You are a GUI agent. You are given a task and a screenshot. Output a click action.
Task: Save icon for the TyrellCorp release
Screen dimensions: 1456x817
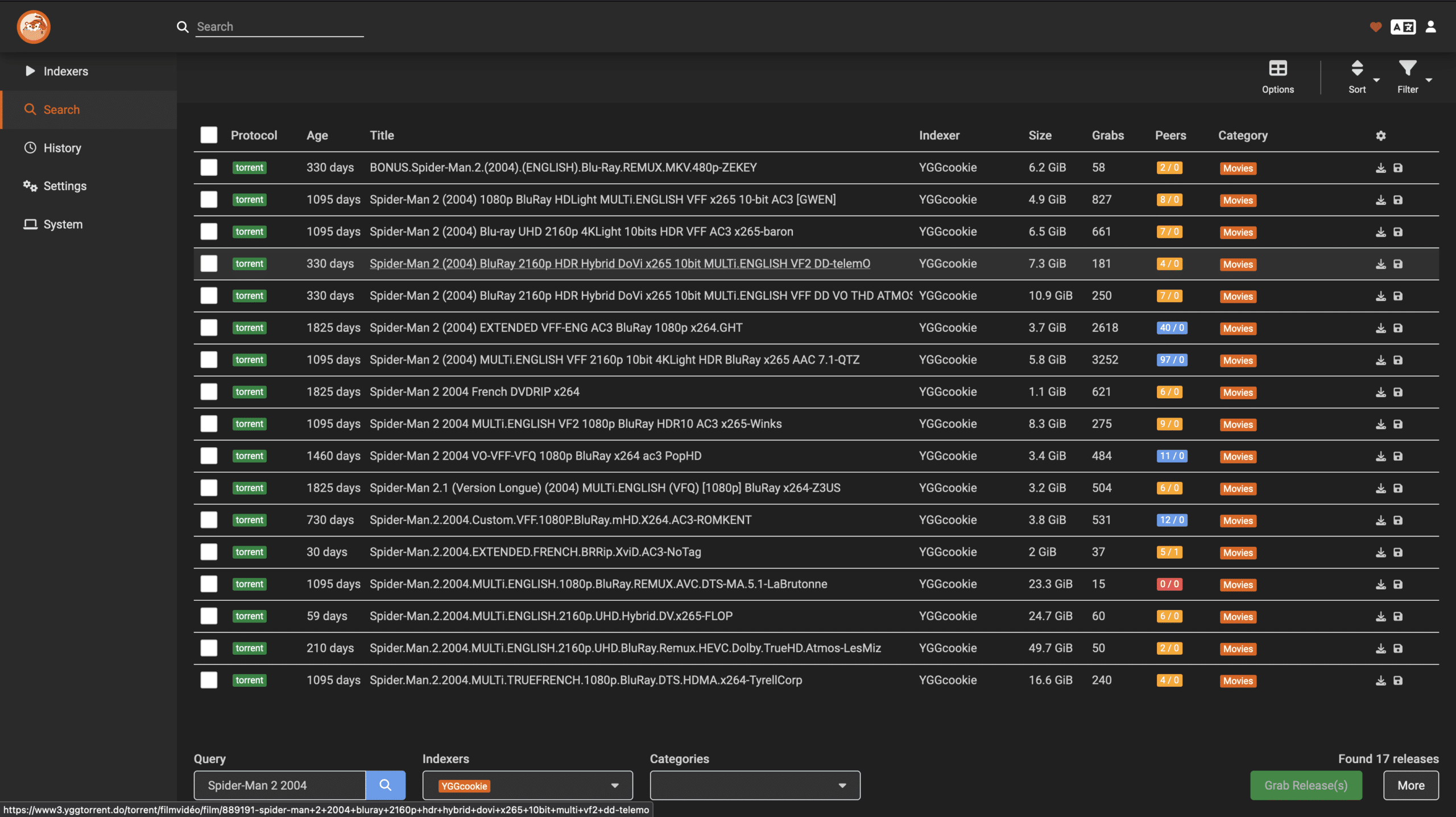tap(1398, 680)
